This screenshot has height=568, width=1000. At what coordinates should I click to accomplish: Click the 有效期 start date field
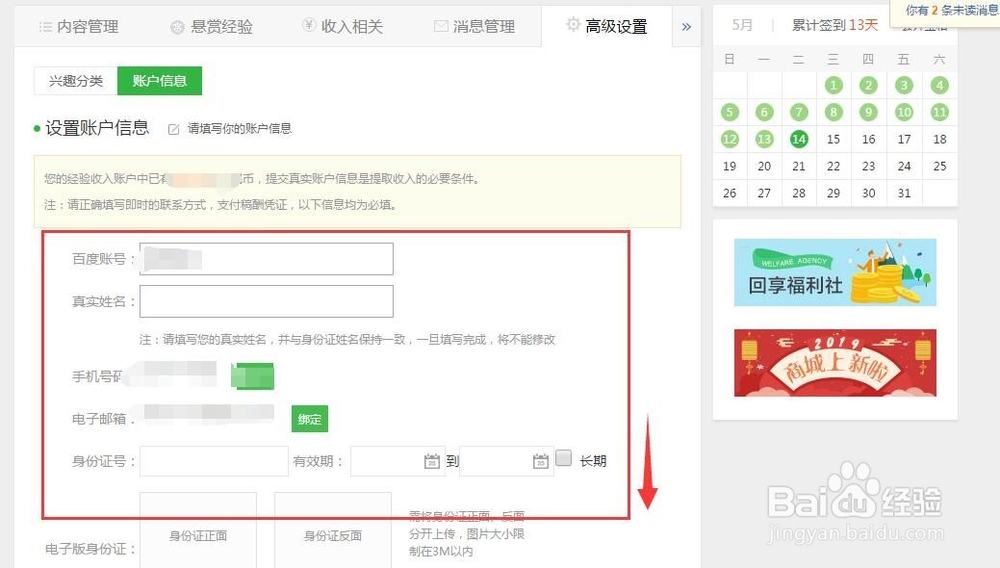(397, 461)
